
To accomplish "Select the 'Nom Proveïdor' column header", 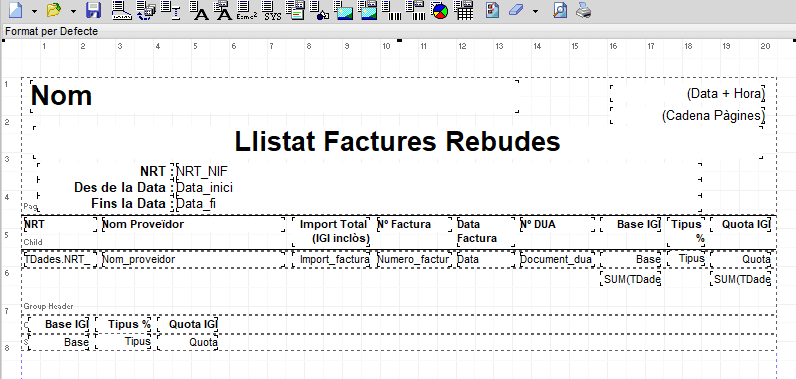I will 193,224.
